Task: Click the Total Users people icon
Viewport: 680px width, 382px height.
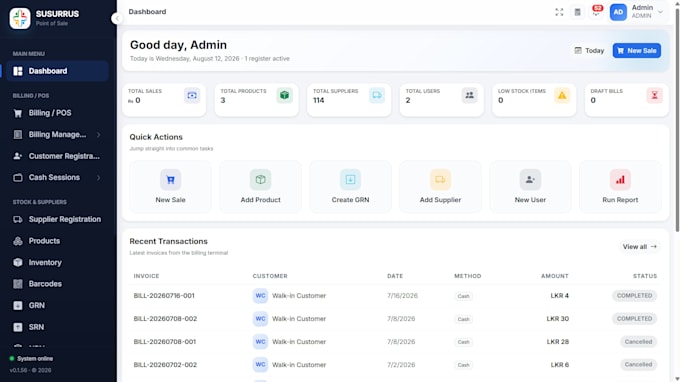Action: coord(469,95)
